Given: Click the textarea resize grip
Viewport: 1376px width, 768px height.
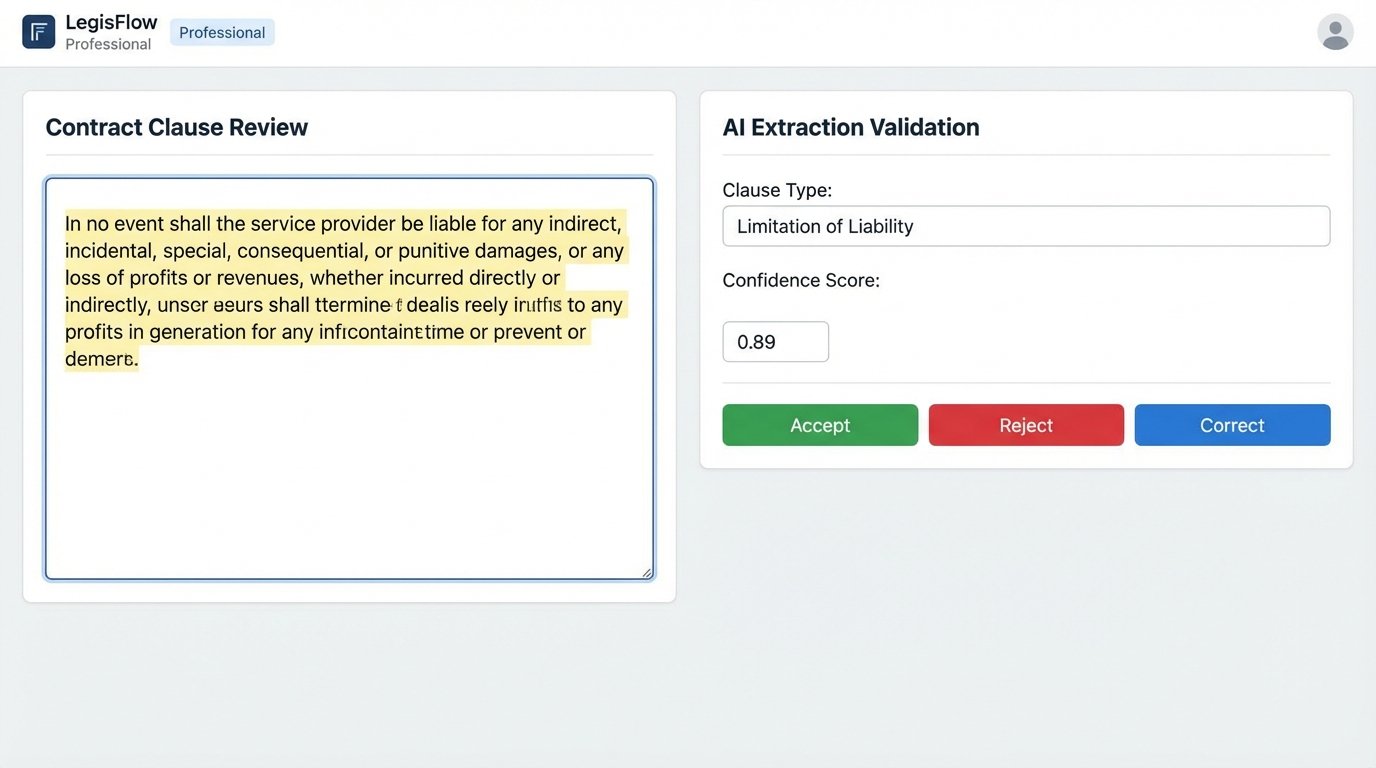Looking at the screenshot, I should 646,570.
